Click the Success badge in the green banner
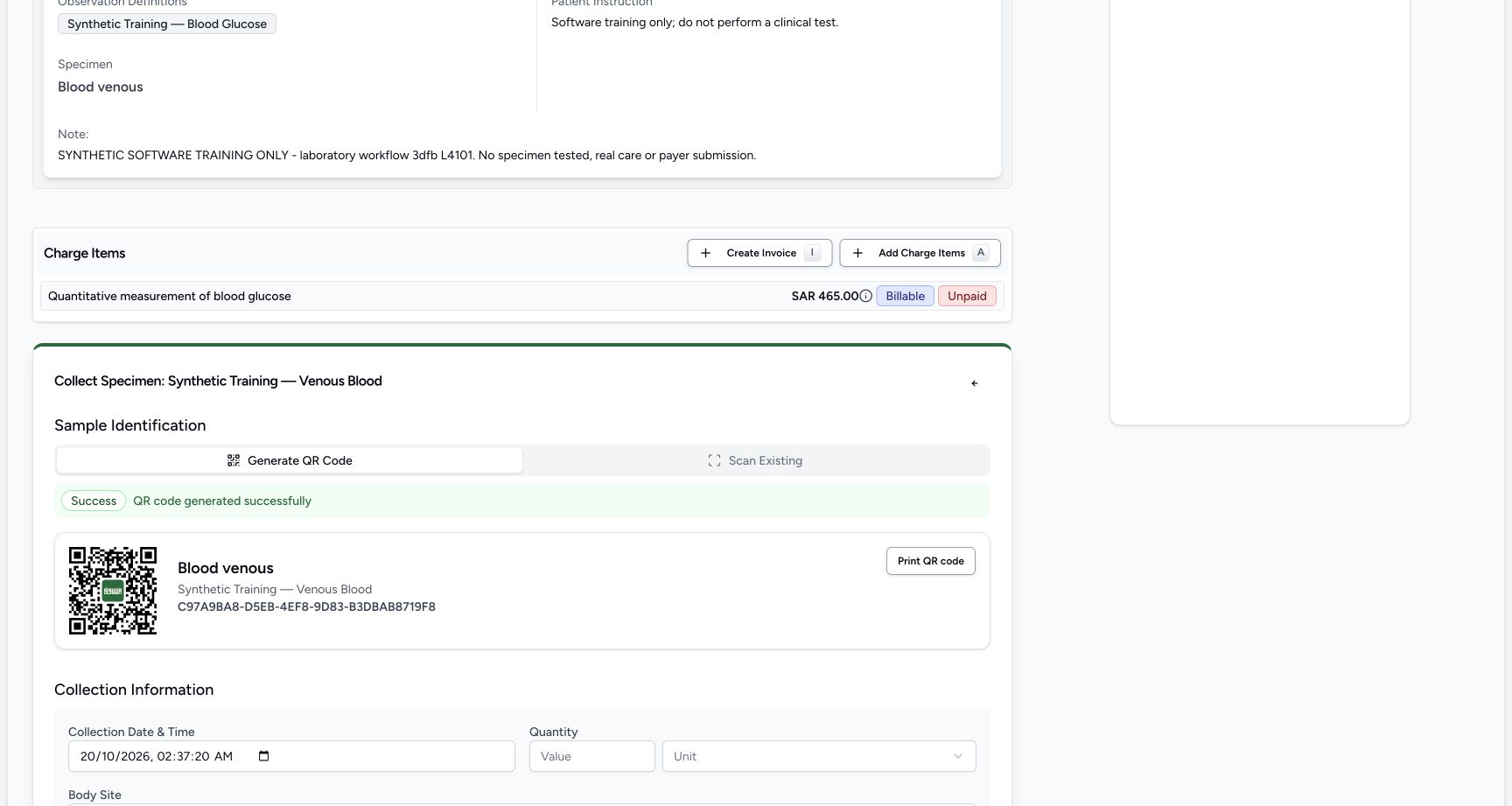Screen dimensions: 1512x806 point(94,501)
